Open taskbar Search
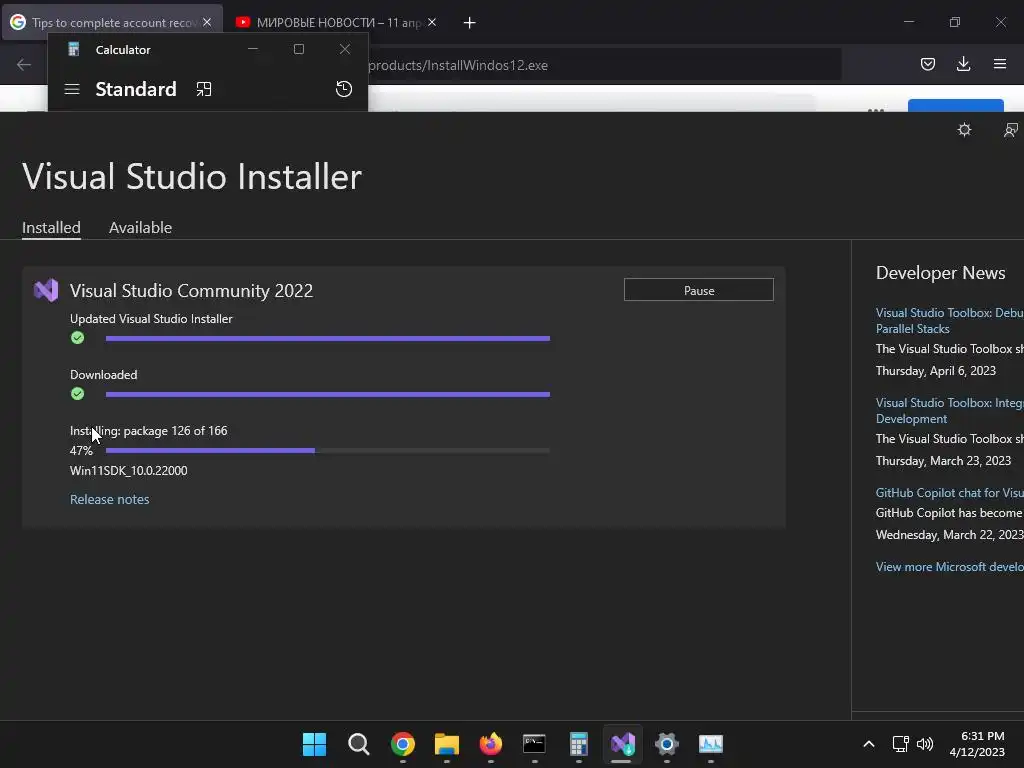The width and height of the screenshot is (1024, 768). coord(359,744)
